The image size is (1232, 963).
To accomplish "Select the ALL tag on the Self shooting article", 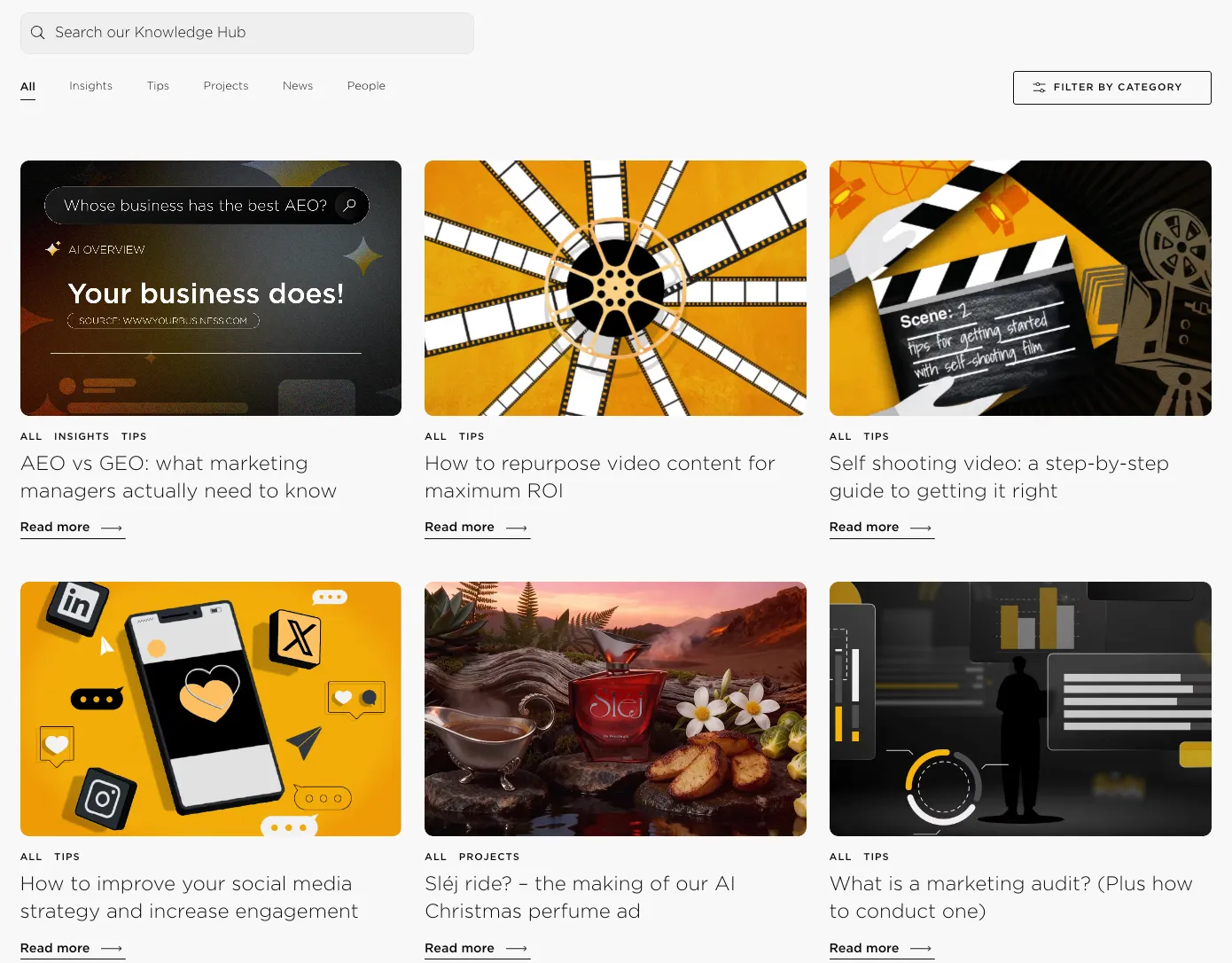I will click(840, 436).
